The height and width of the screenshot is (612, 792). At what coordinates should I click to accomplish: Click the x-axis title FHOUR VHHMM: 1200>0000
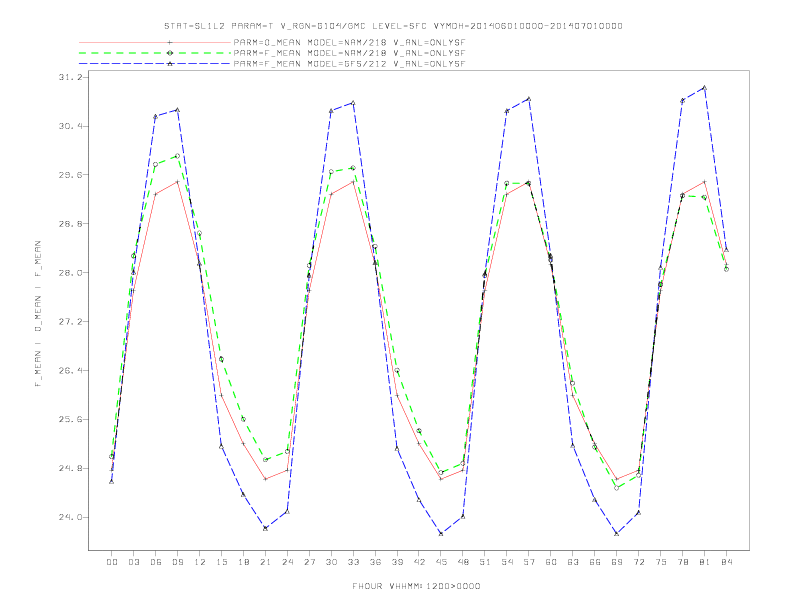tap(416, 586)
